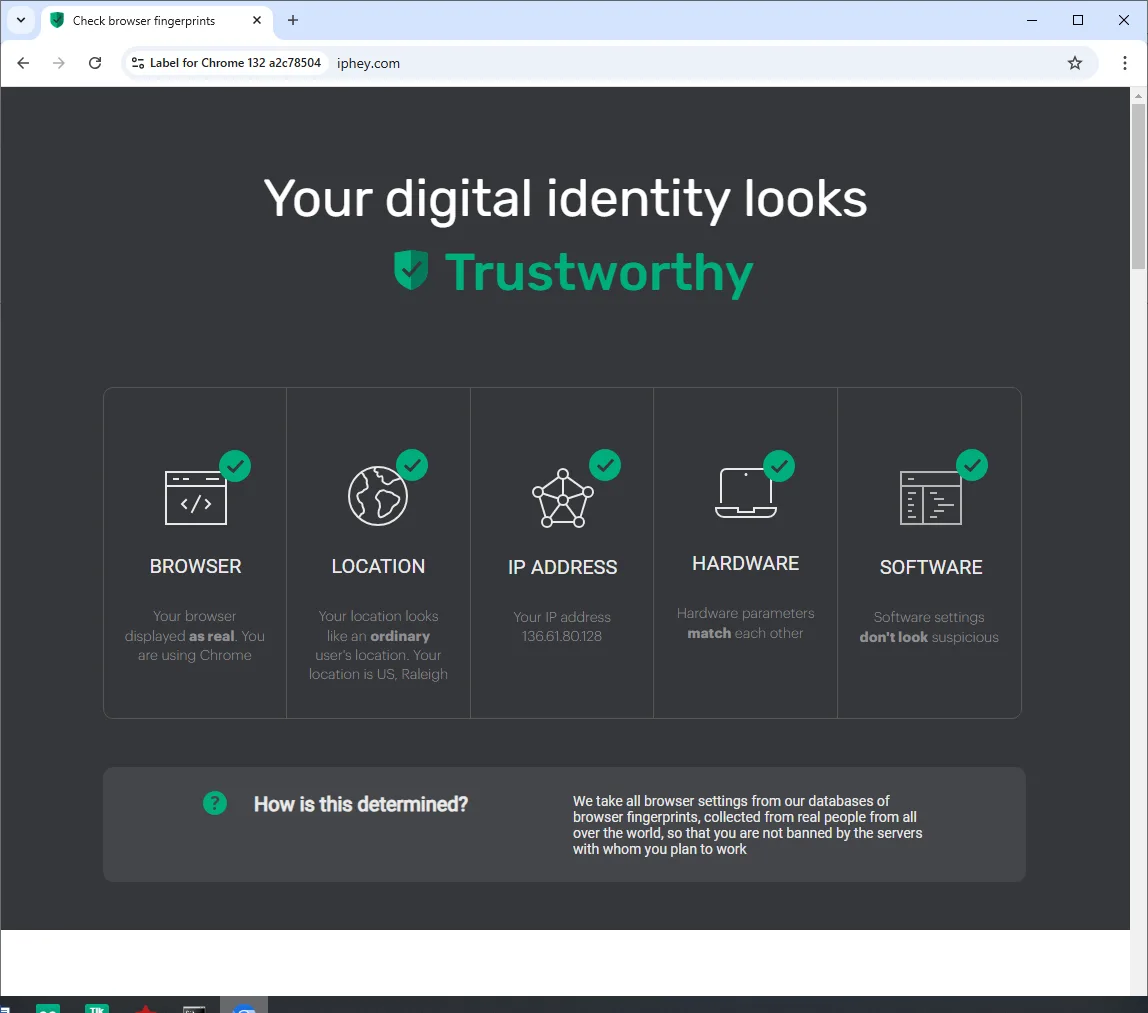Click the paragraph about browser fingerprint databases
This screenshot has height=1013, width=1148.
[x=748, y=825]
